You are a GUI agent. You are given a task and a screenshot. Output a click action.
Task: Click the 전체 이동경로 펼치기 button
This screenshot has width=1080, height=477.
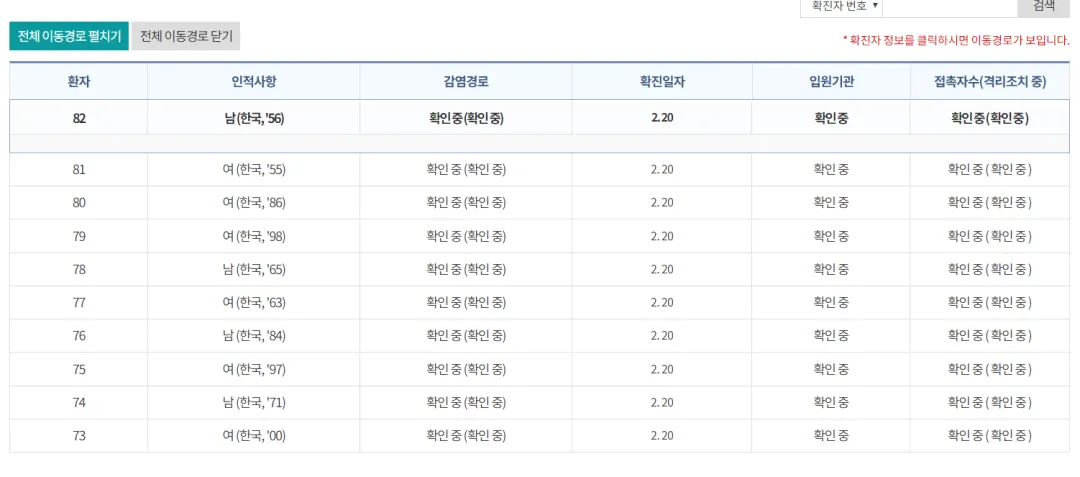(69, 36)
